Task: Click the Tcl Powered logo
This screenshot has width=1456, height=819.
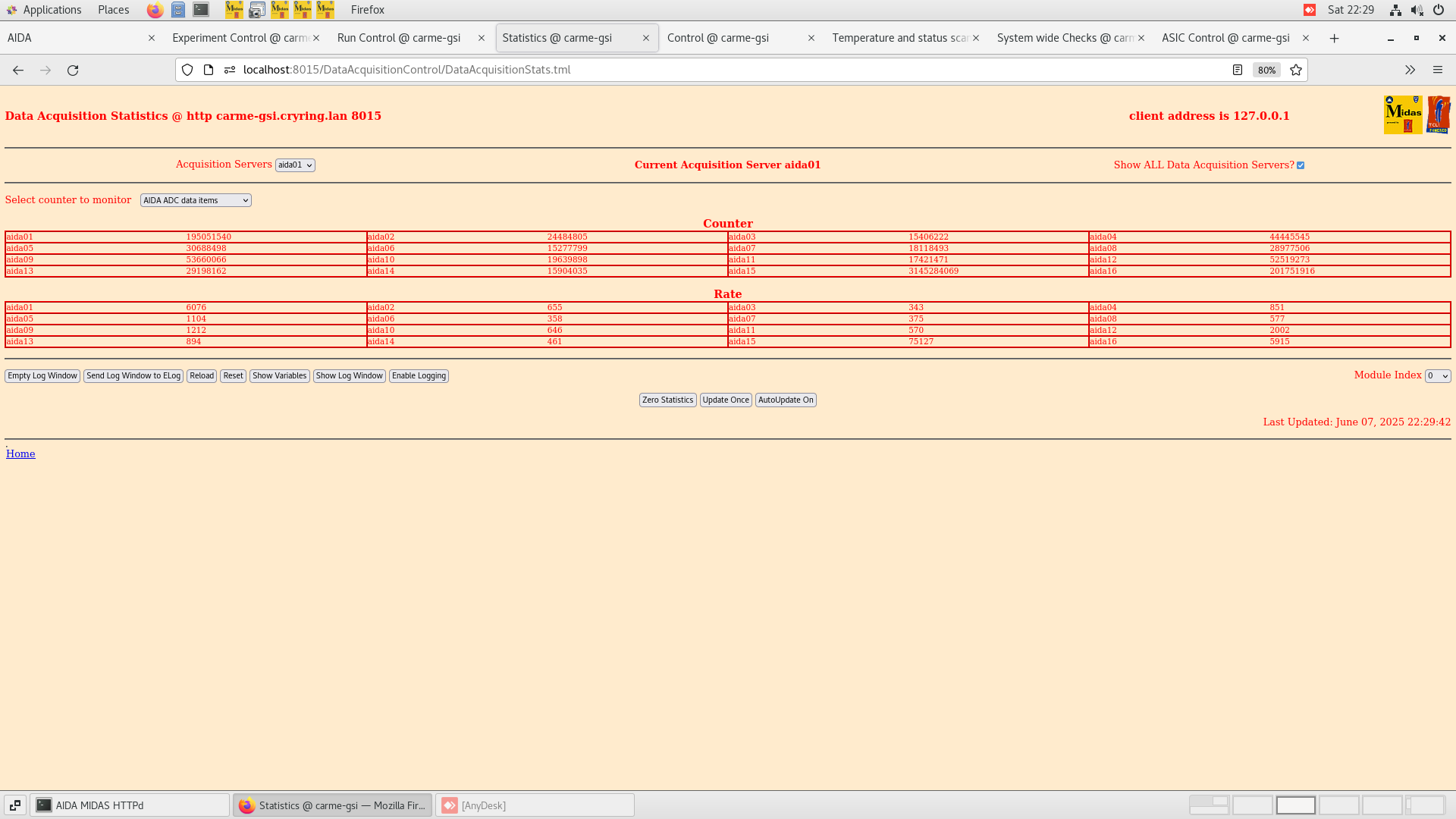Action: [x=1438, y=115]
